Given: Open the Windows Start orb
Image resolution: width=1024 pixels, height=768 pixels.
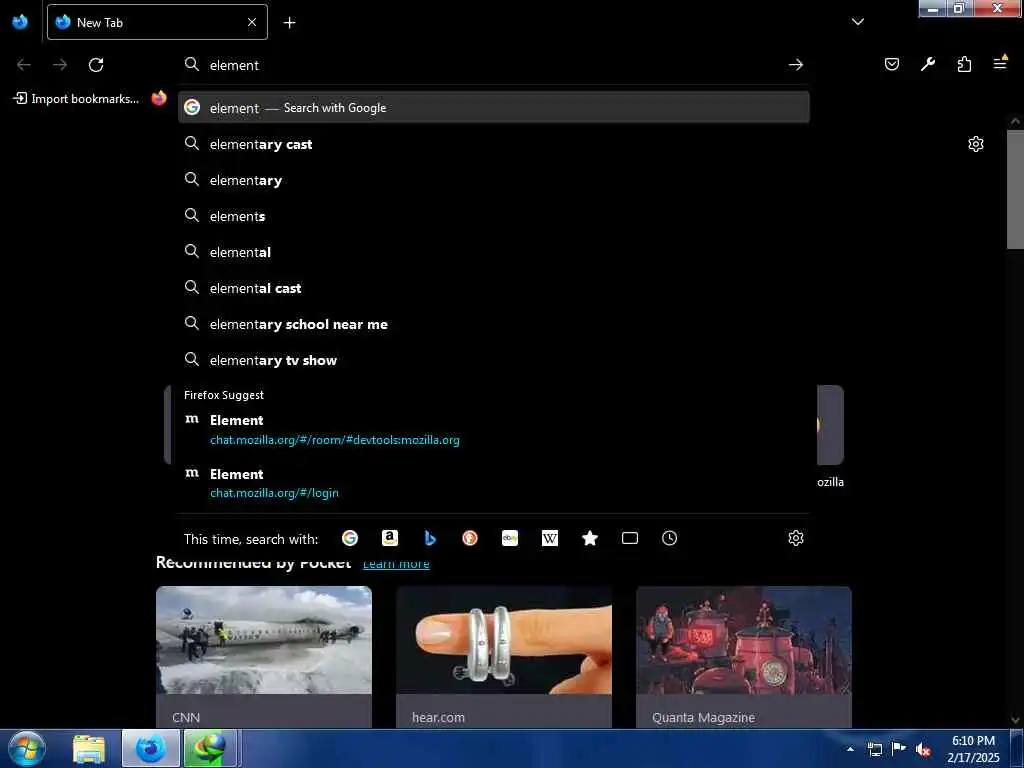Looking at the screenshot, I should (x=26, y=748).
